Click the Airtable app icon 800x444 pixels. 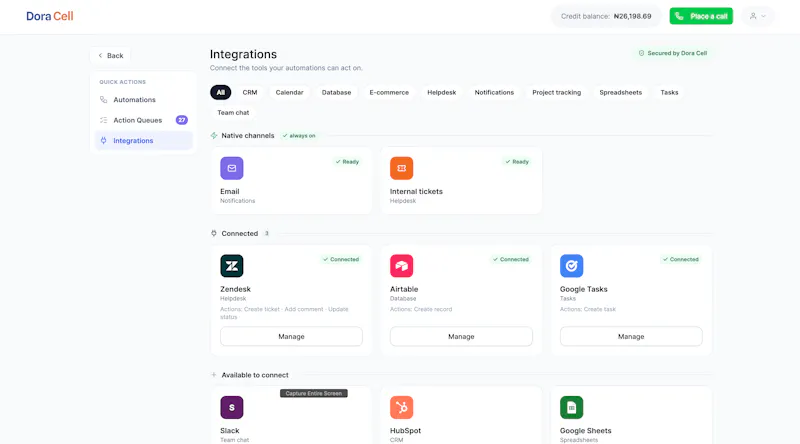(402, 266)
